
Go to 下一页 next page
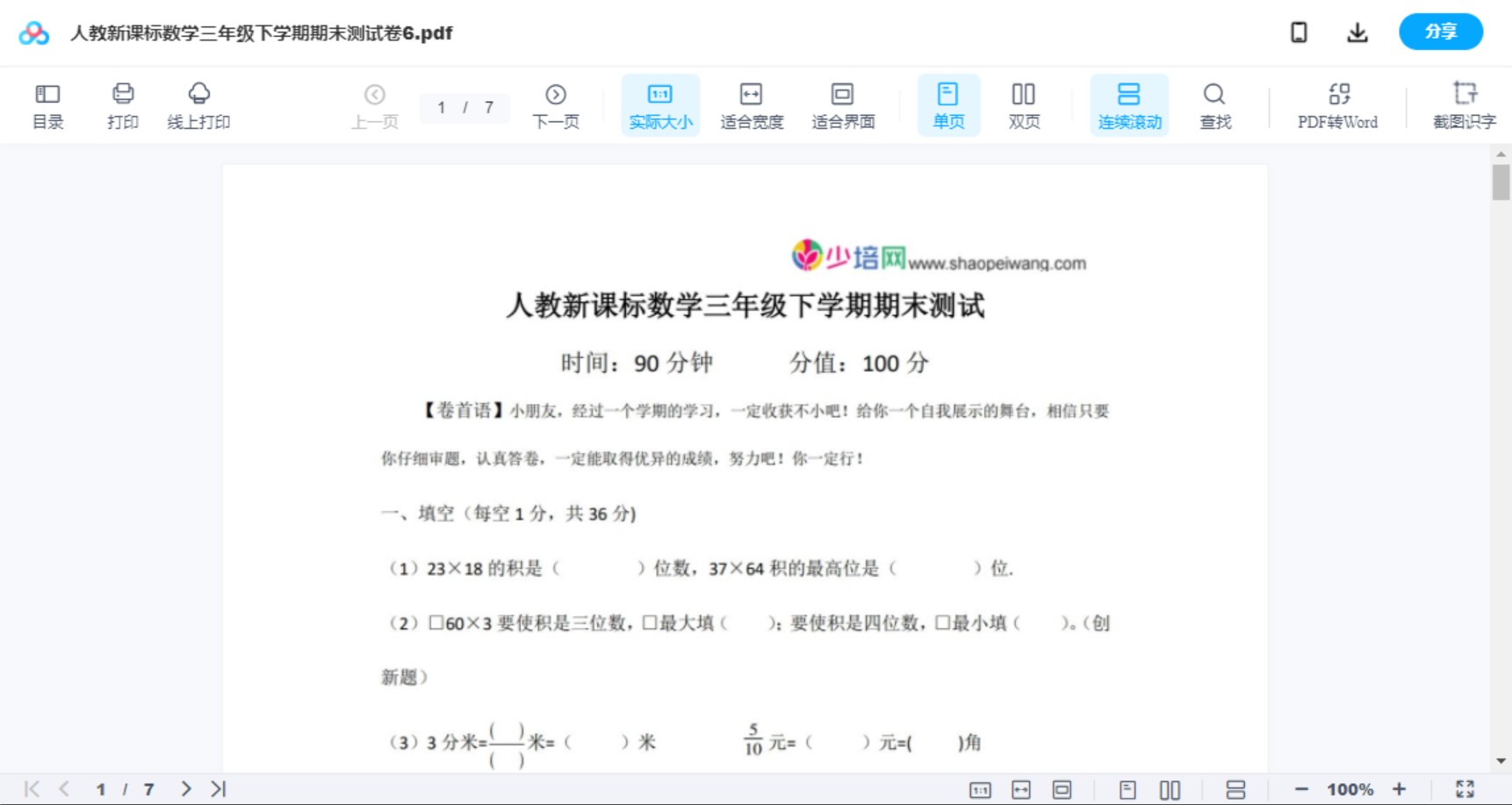[556, 104]
